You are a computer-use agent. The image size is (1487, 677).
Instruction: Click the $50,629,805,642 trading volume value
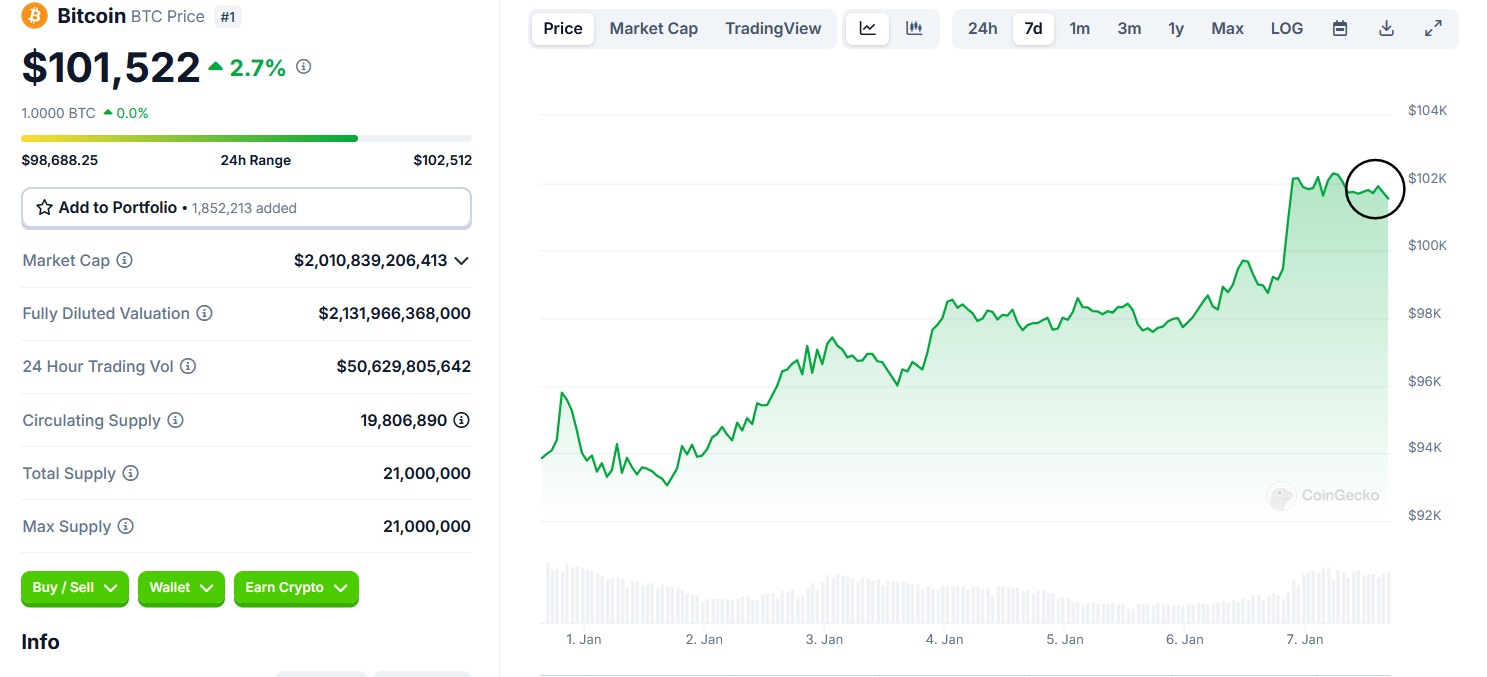click(404, 366)
